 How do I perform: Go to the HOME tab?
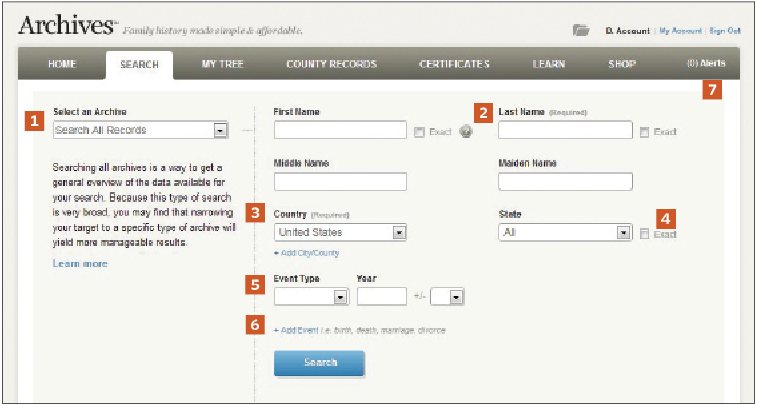tap(62, 64)
